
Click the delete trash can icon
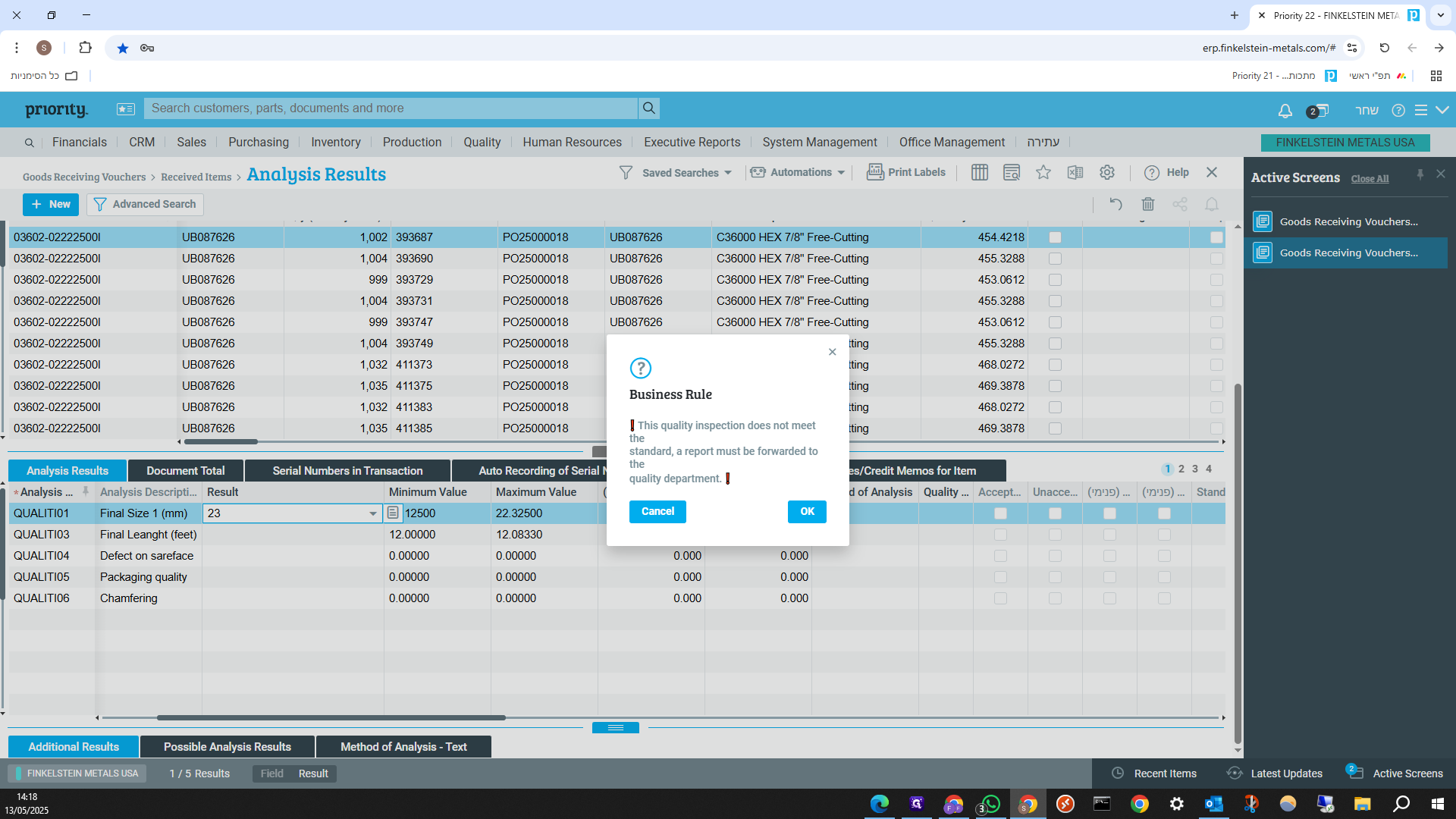pos(1148,204)
